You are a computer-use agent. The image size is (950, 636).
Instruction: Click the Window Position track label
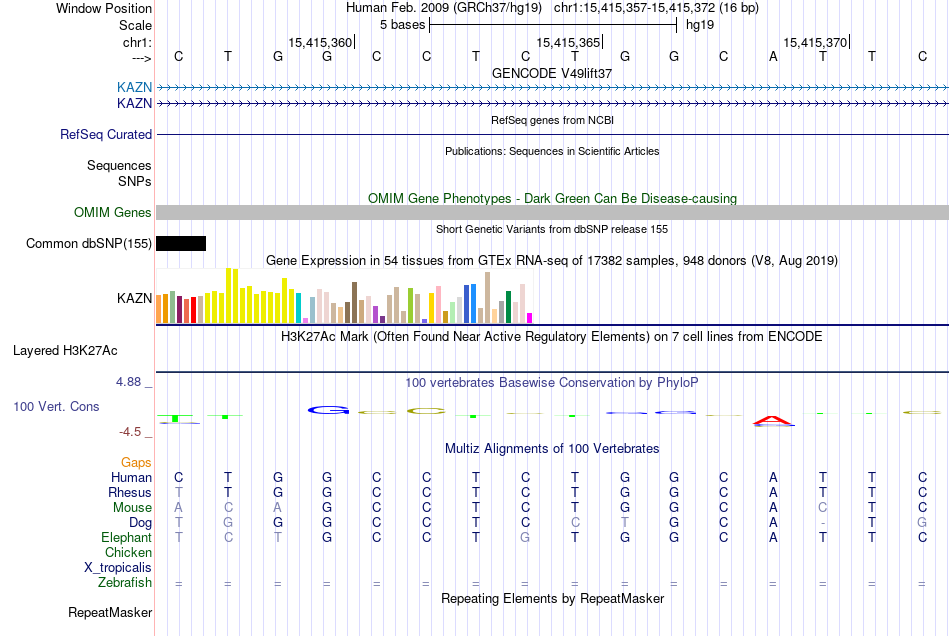pos(104,8)
